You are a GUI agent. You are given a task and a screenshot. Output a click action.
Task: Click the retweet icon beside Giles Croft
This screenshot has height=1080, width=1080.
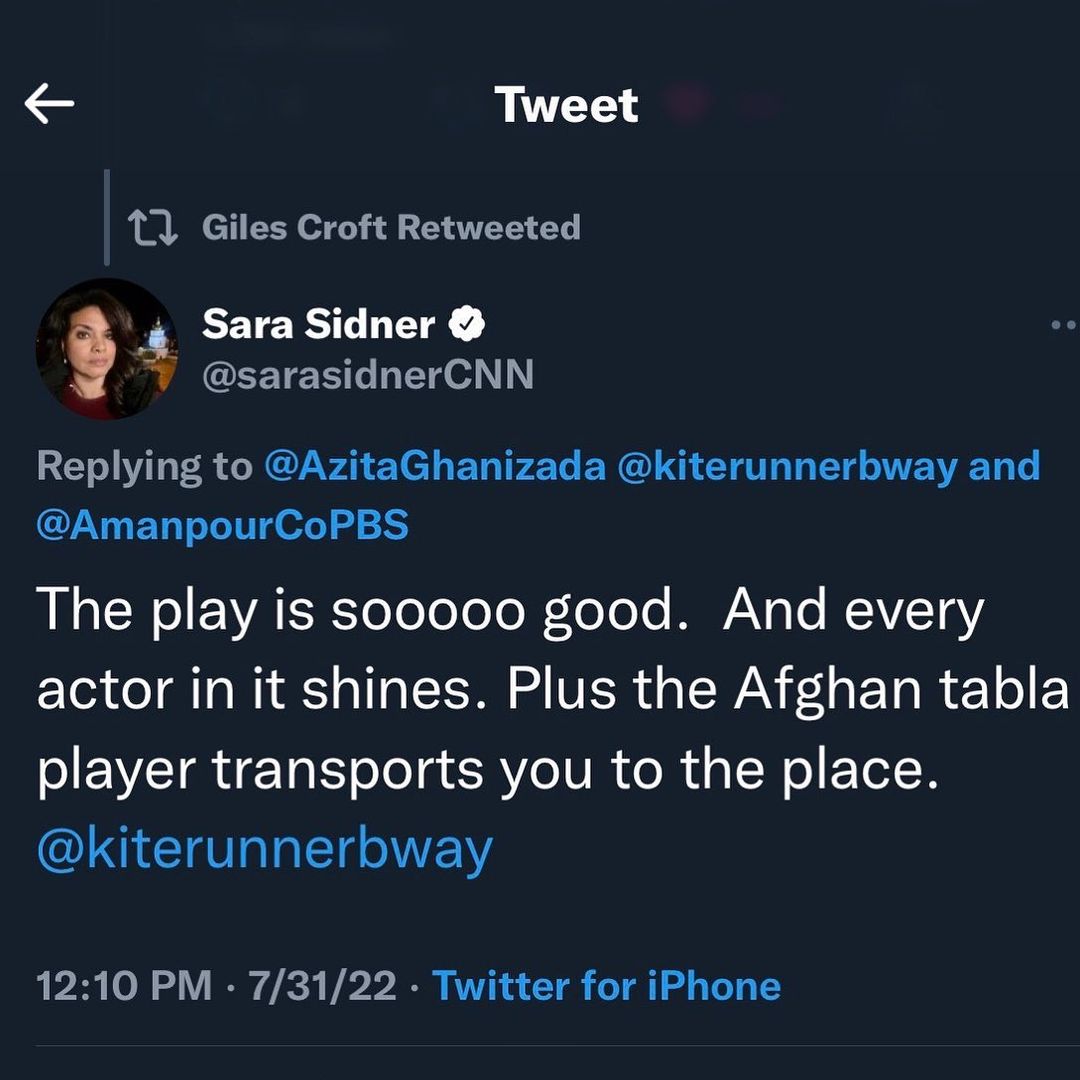pyautogui.click(x=154, y=228)
